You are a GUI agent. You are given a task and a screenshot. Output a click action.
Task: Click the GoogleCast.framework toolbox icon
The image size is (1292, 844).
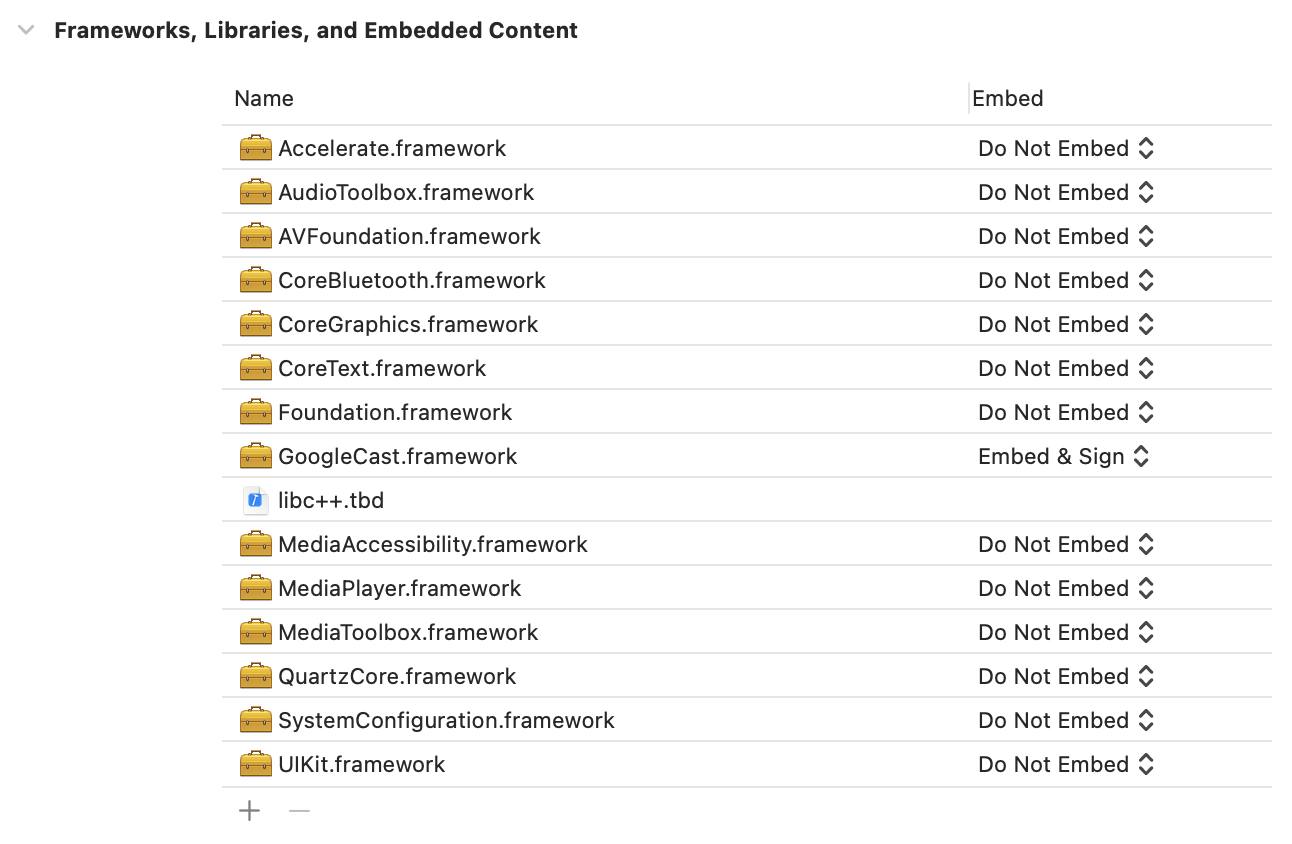pos(256,457)
